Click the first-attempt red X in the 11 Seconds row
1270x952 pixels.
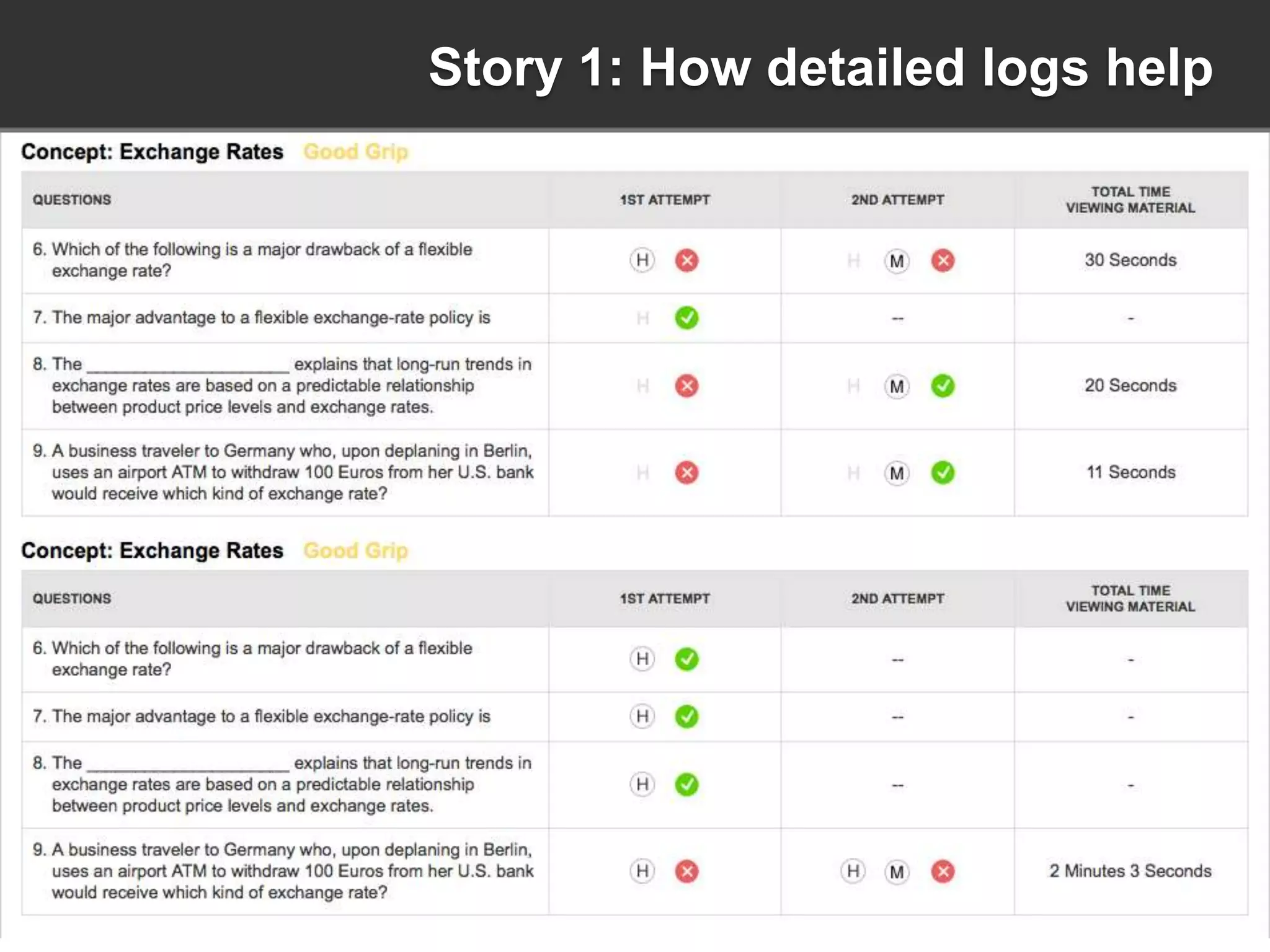(686, 472)
